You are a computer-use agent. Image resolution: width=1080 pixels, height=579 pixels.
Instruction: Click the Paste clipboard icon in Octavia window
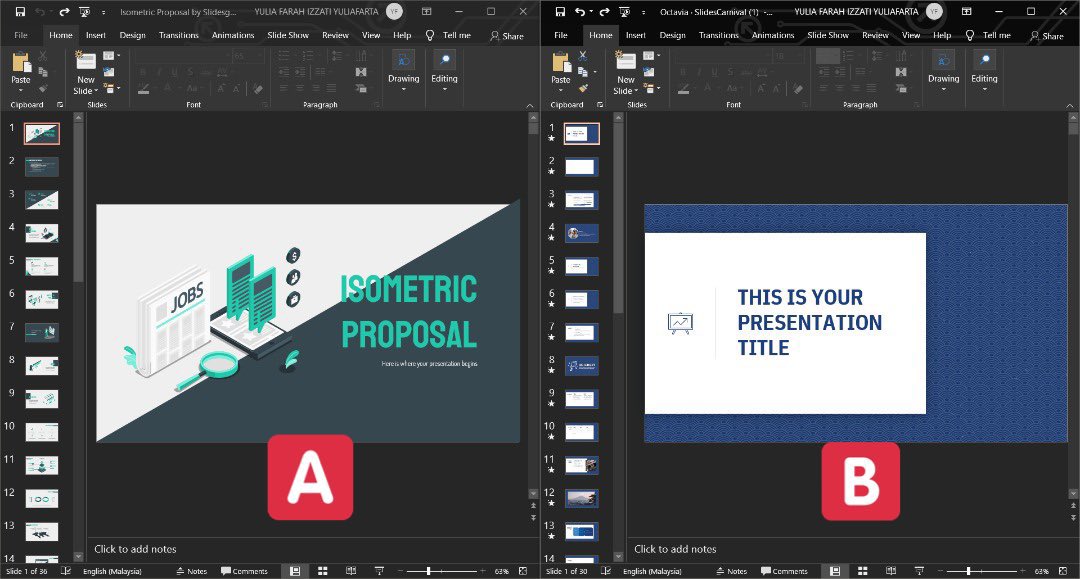(x=561, y=62)
